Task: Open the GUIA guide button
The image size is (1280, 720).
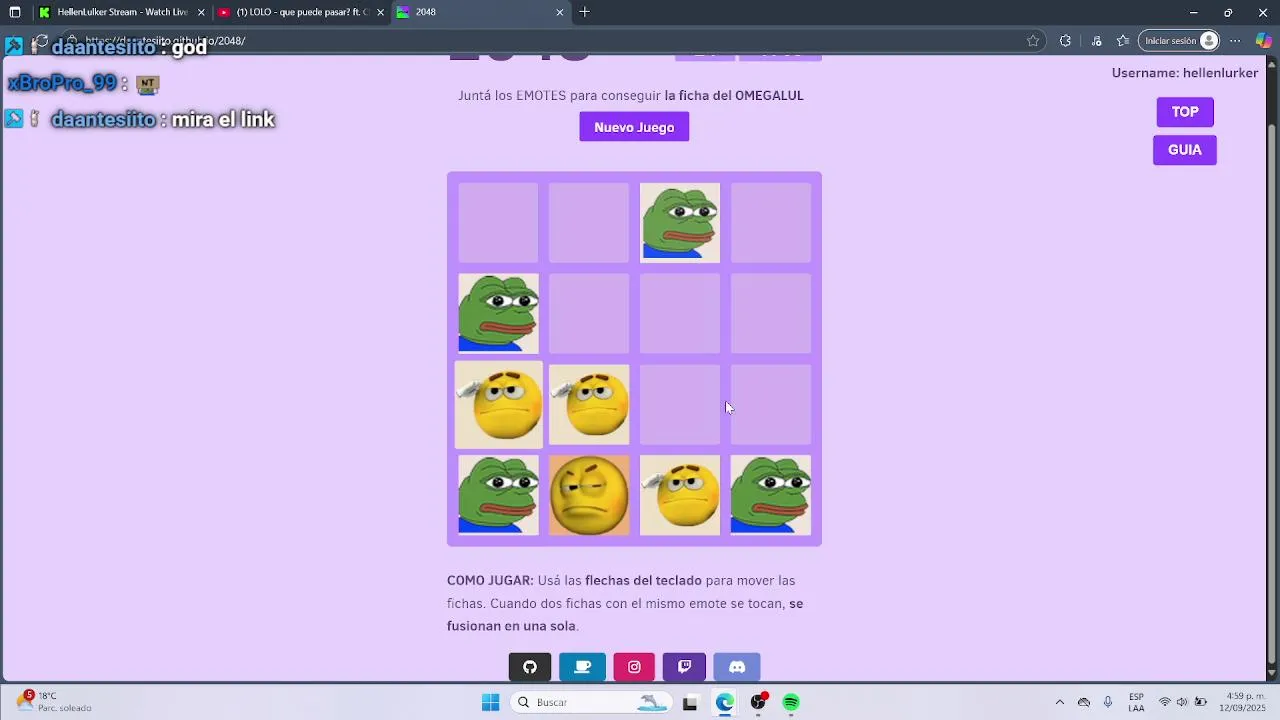Action: [1185, 150]
